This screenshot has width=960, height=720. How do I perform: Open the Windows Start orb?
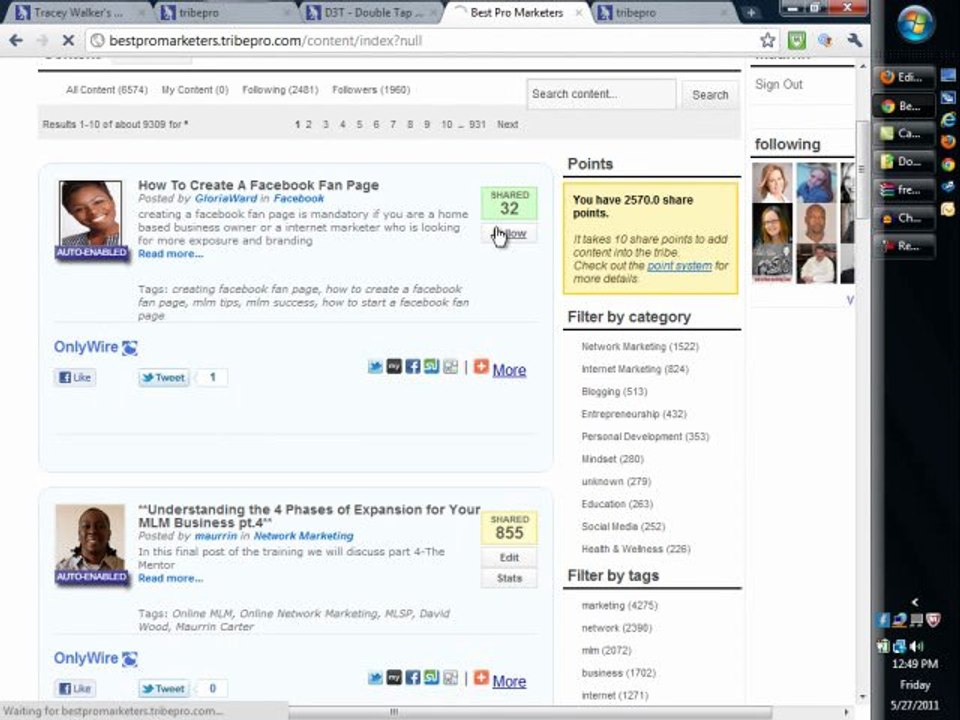click(915, 24)
